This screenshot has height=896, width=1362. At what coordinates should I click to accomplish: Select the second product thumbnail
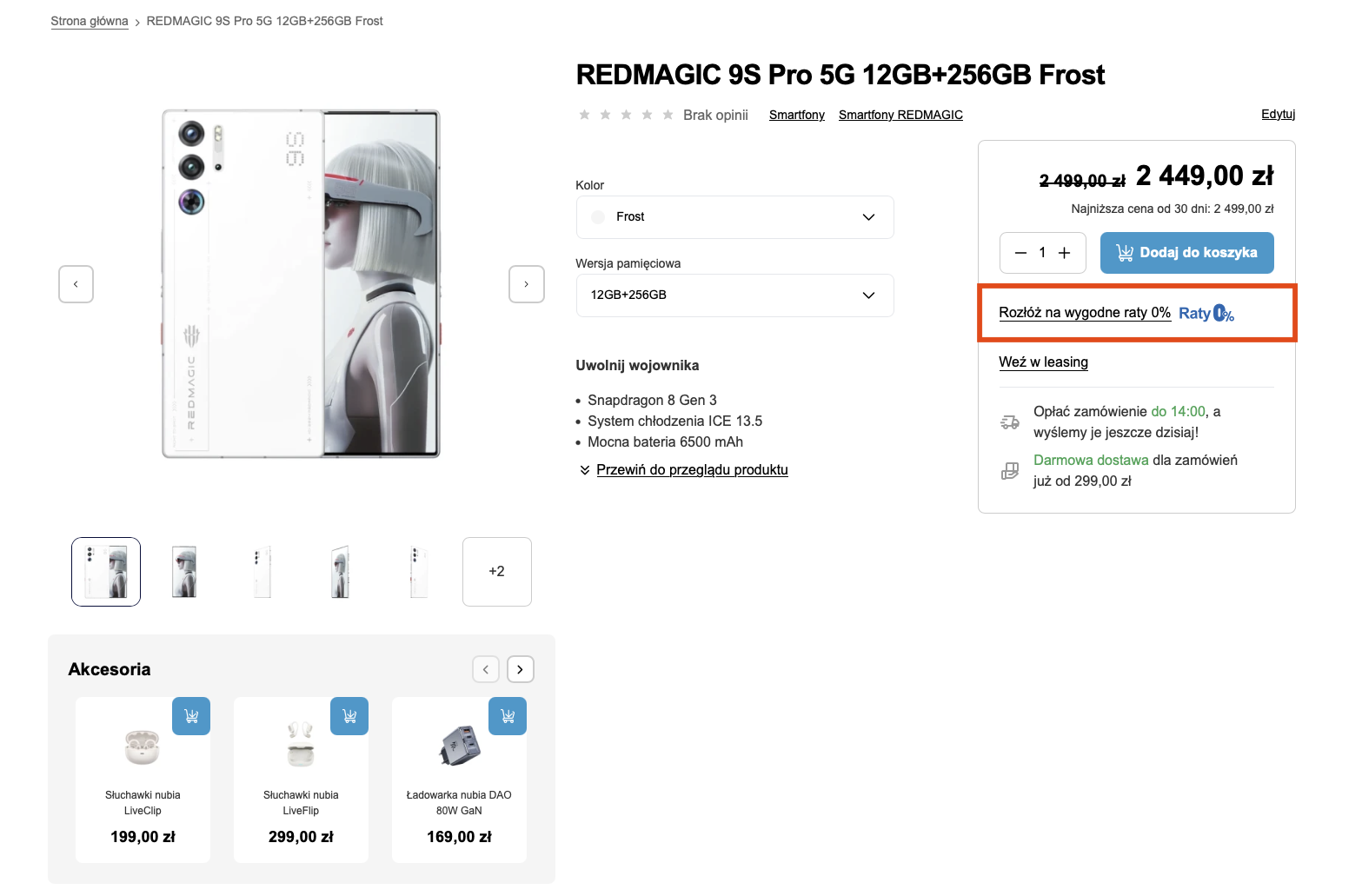[x=184, y=572]
